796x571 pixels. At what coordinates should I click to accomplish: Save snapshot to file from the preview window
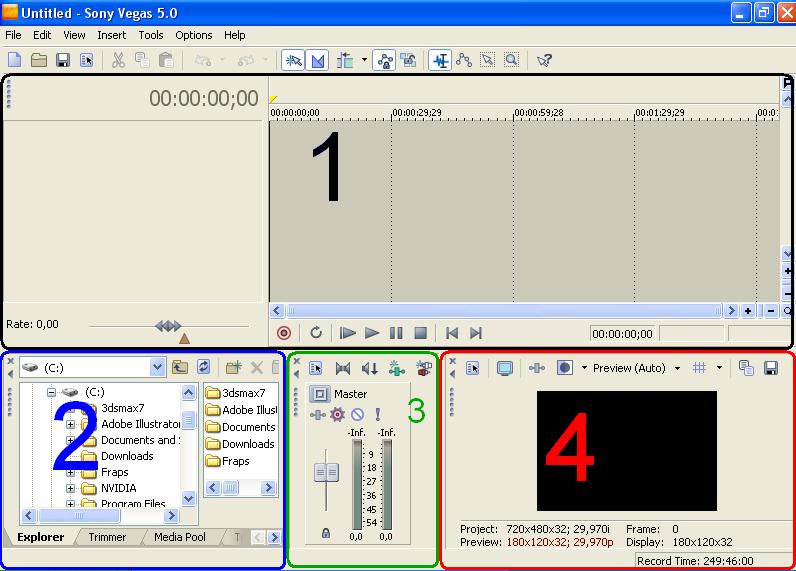click(x=771, y=368)
